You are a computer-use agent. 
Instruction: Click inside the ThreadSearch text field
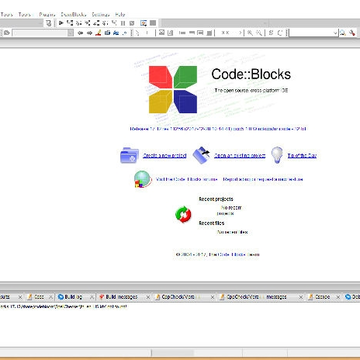(x=311, y=33)
